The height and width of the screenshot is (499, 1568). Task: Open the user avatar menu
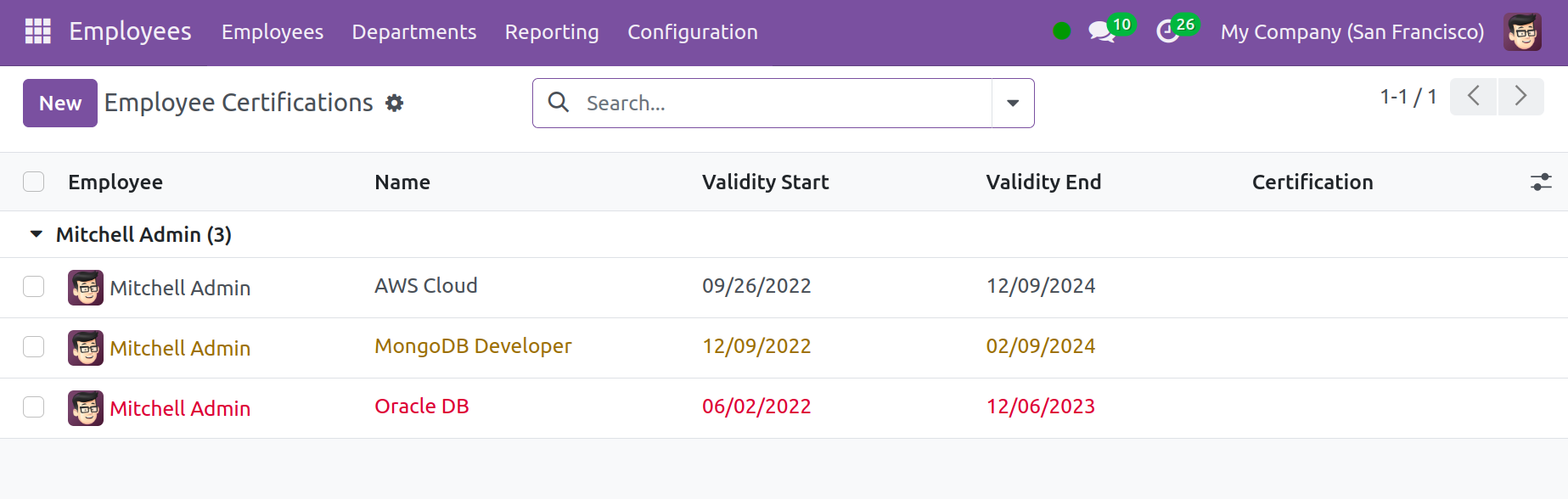[x=1522, y=32]
